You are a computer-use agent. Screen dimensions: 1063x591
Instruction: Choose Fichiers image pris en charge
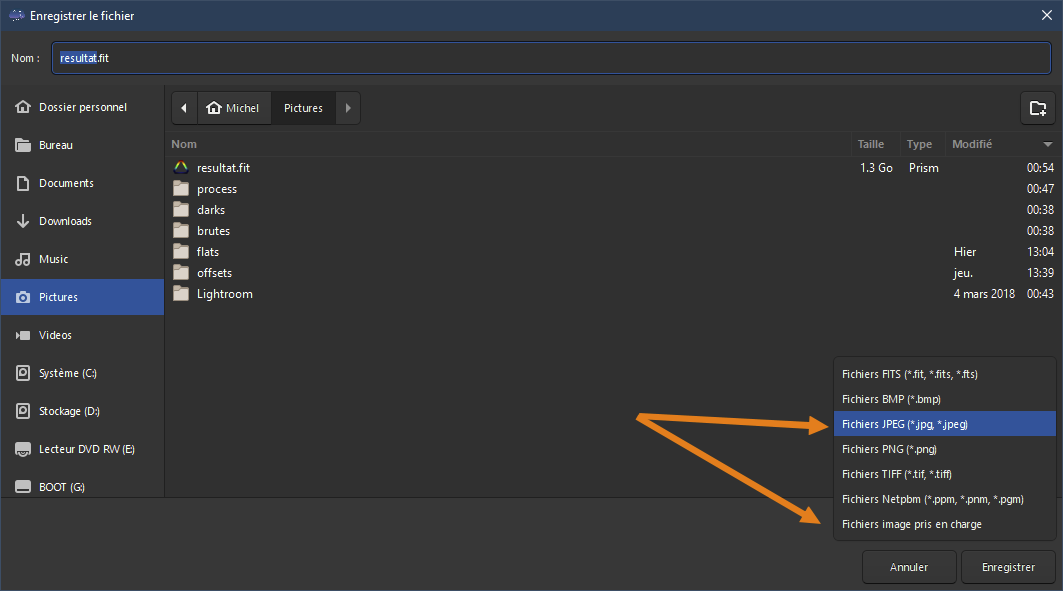pos(944,525)
